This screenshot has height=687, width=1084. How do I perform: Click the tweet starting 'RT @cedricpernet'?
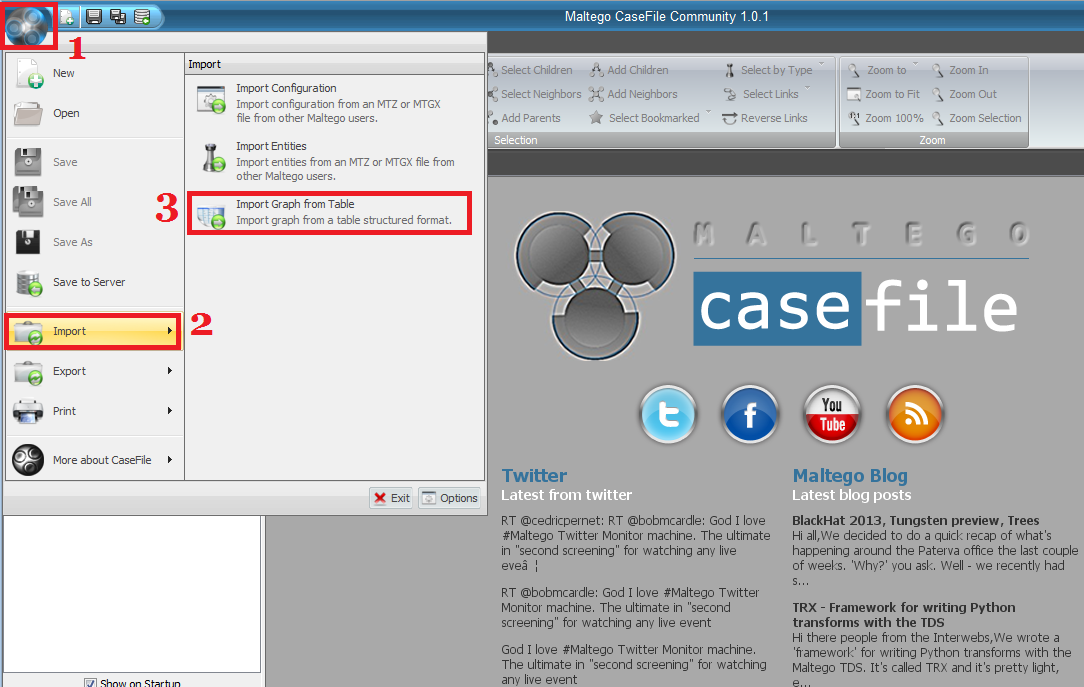click(x=636, y=543)
